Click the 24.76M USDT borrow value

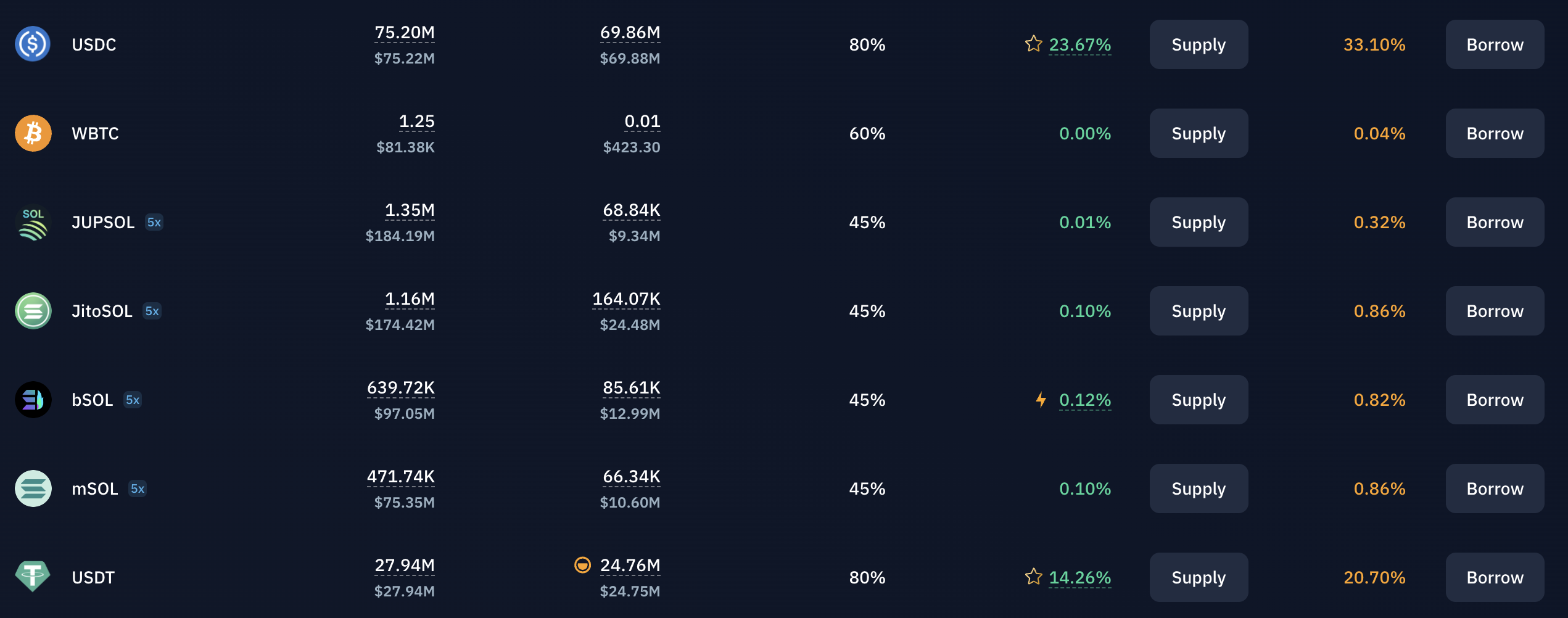[630, 565]
